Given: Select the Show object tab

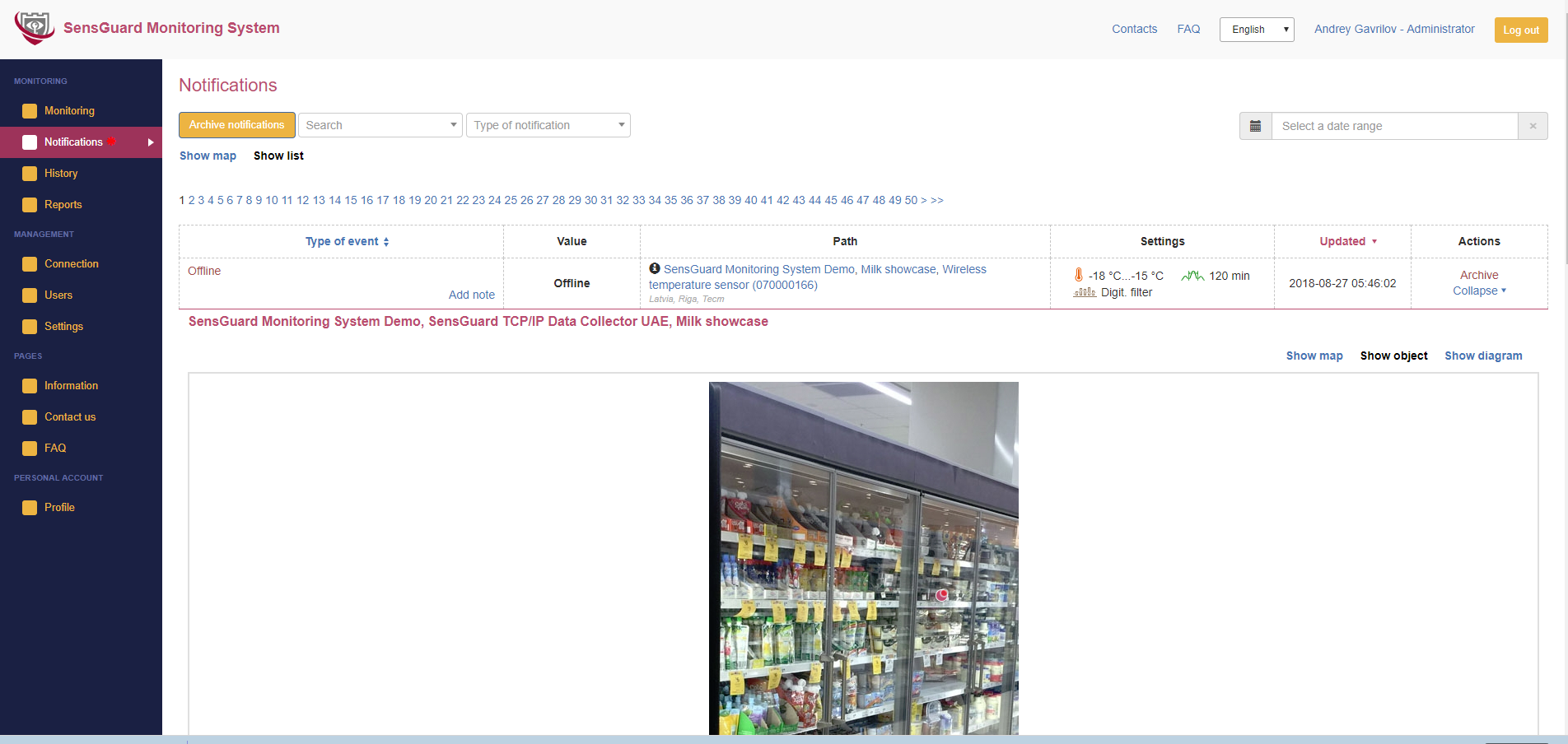Looking at the screenshot, I should [1393, 356].
